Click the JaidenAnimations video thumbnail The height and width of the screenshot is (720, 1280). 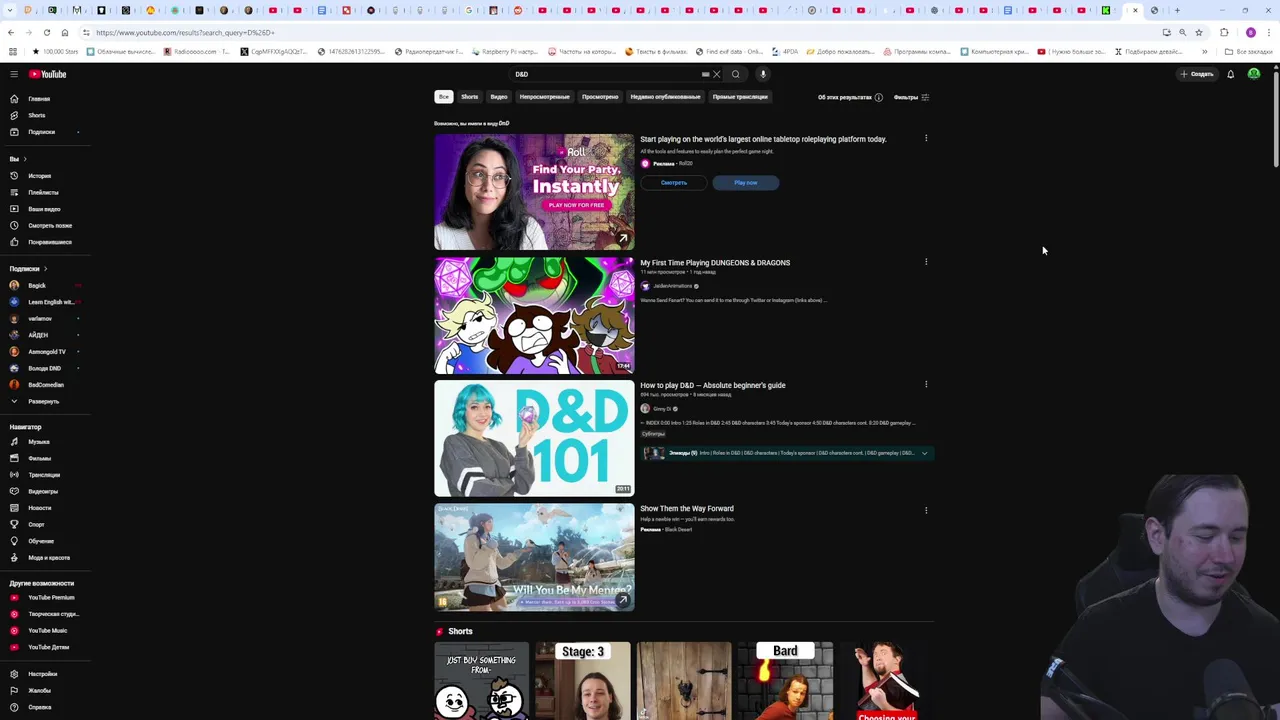(x=534, y=315)
